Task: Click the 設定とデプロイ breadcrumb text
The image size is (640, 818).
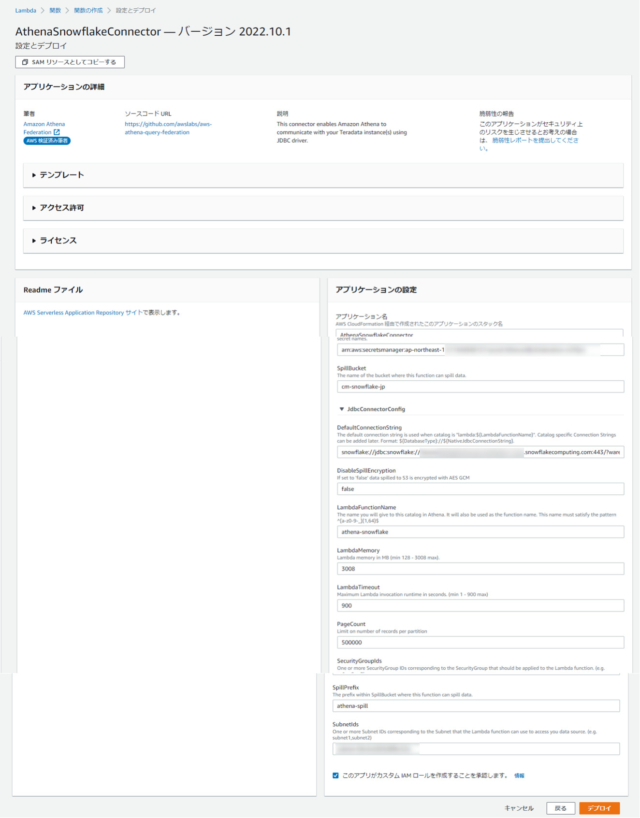Action: (x=136, y=10)
